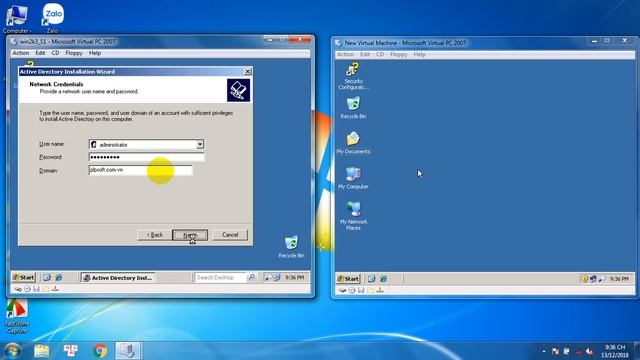Click host volume tray icon

tap(589, 351)
